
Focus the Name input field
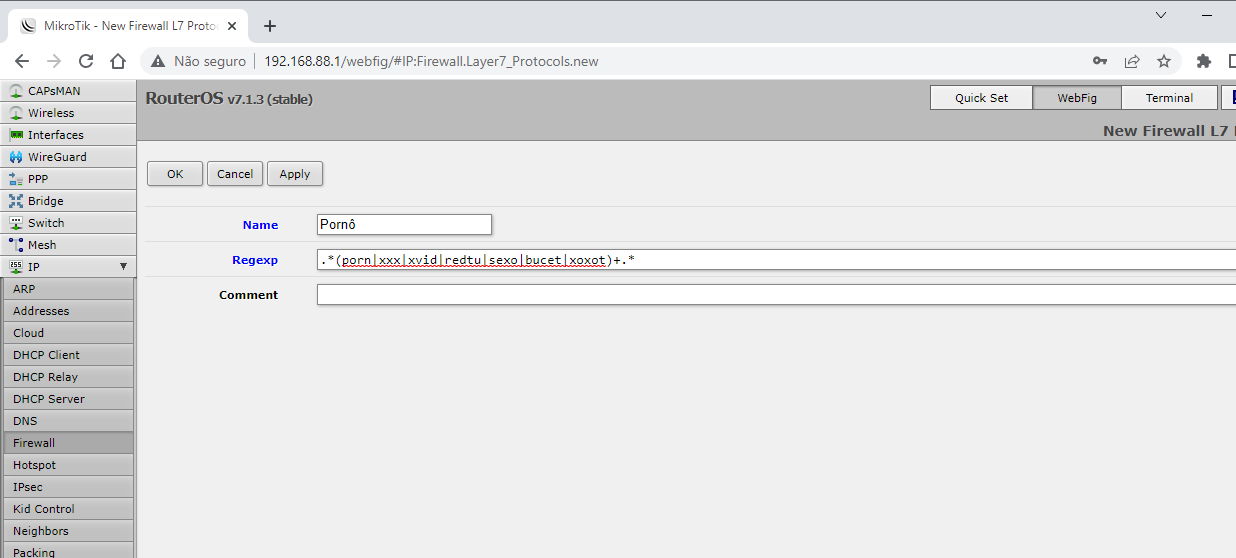[404, 225]
